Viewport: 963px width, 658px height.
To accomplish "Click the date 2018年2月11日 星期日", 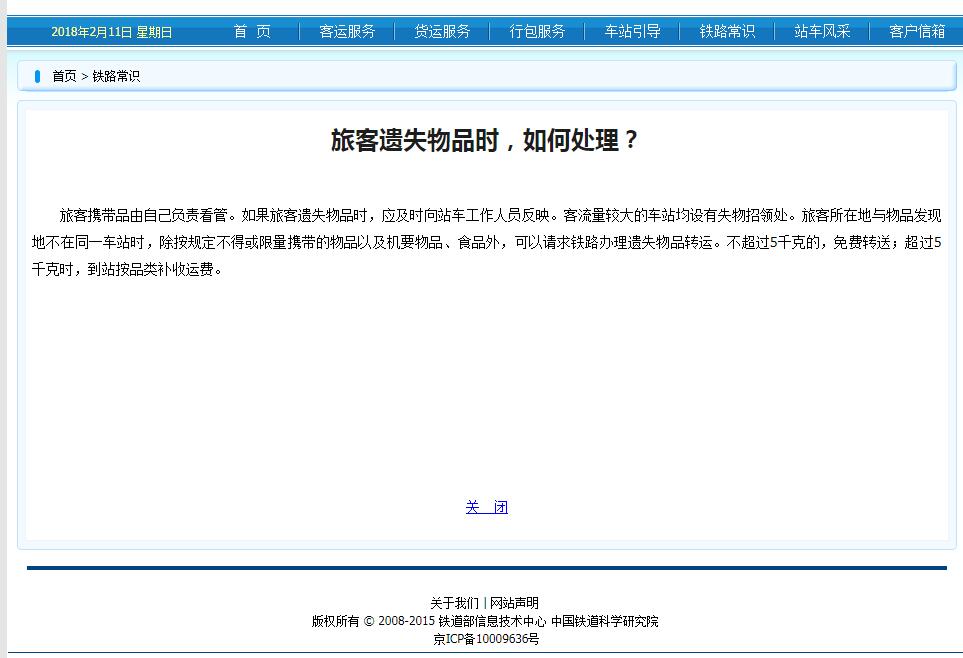I will pos(112,32).
